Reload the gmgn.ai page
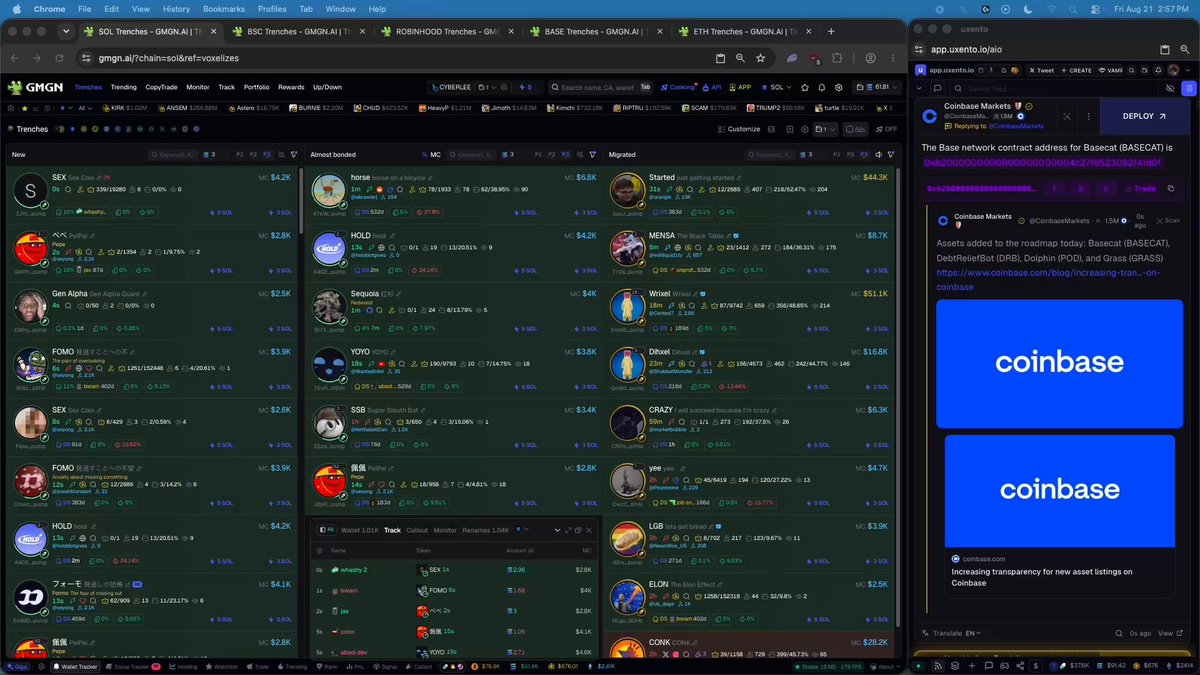1200x675 pixels. 60,58
